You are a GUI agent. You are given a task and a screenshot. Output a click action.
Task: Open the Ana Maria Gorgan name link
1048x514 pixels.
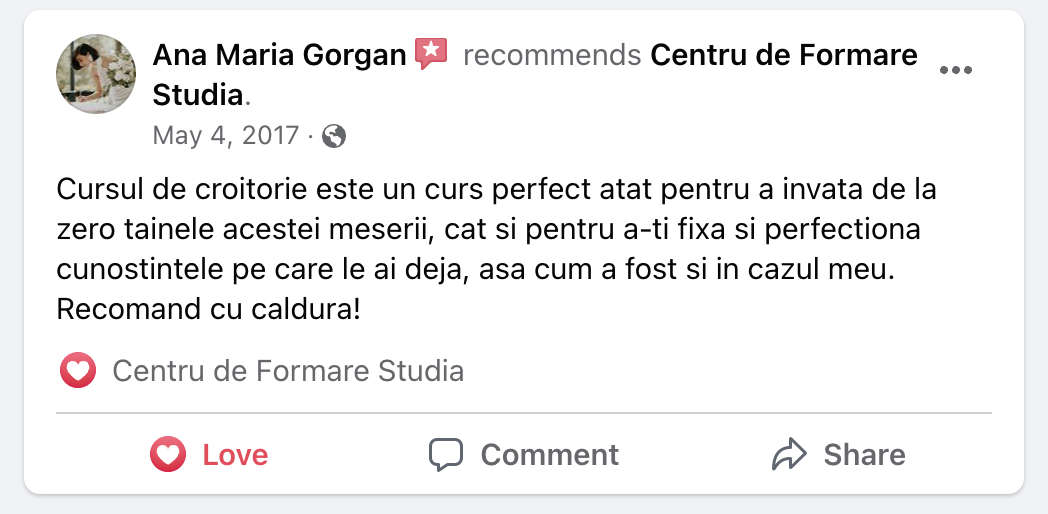click(x=279, y=55)
